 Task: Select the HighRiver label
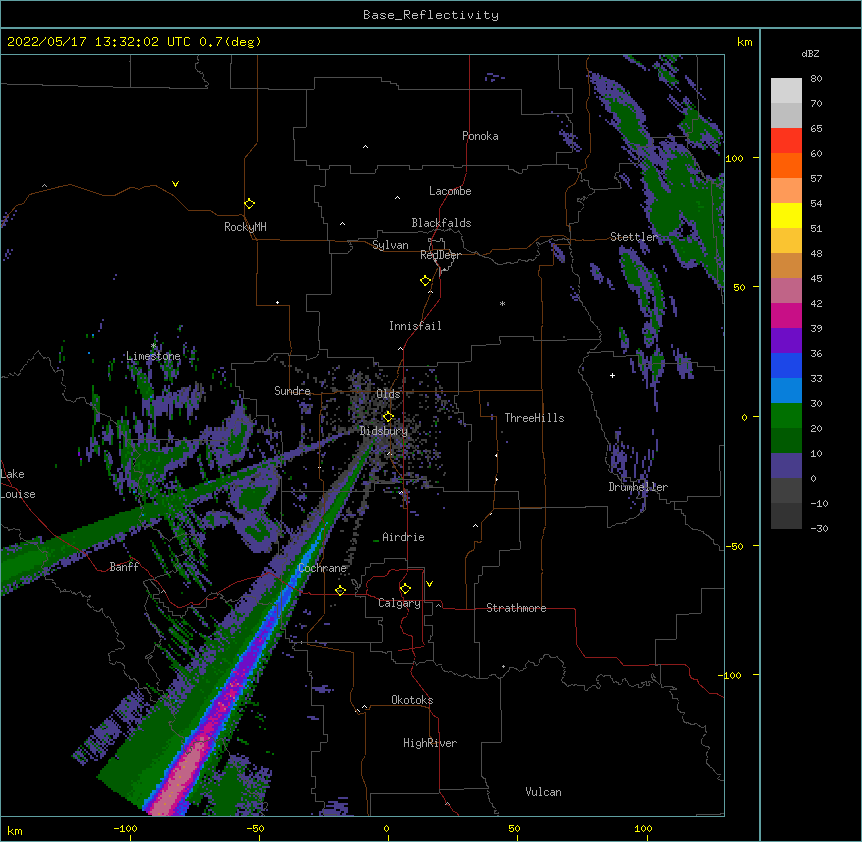click(430, 743)
